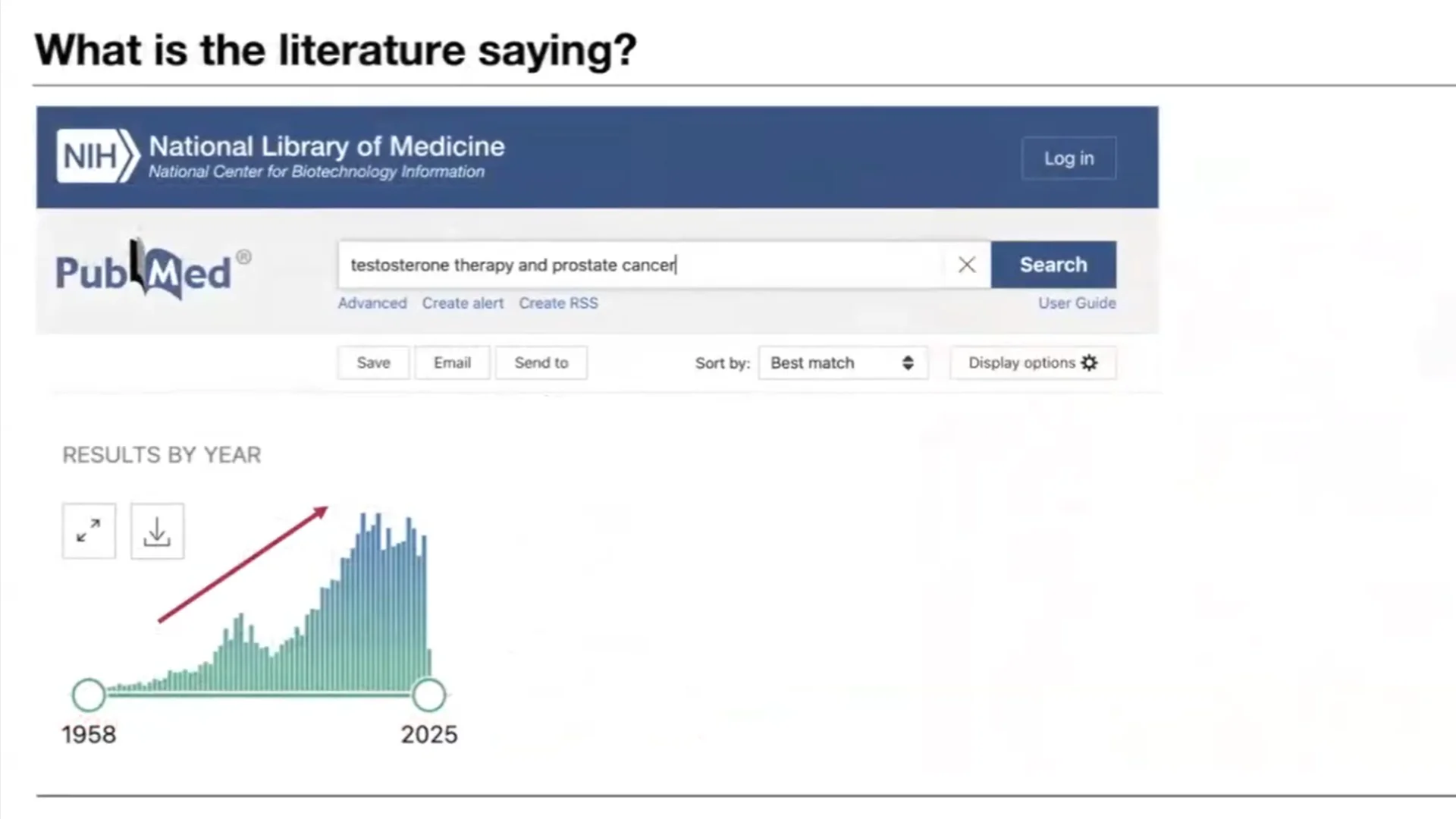The height and width of the screenshot is (819, 1456).
Task: Click the Search button
Action: (x=1053, y=265)
